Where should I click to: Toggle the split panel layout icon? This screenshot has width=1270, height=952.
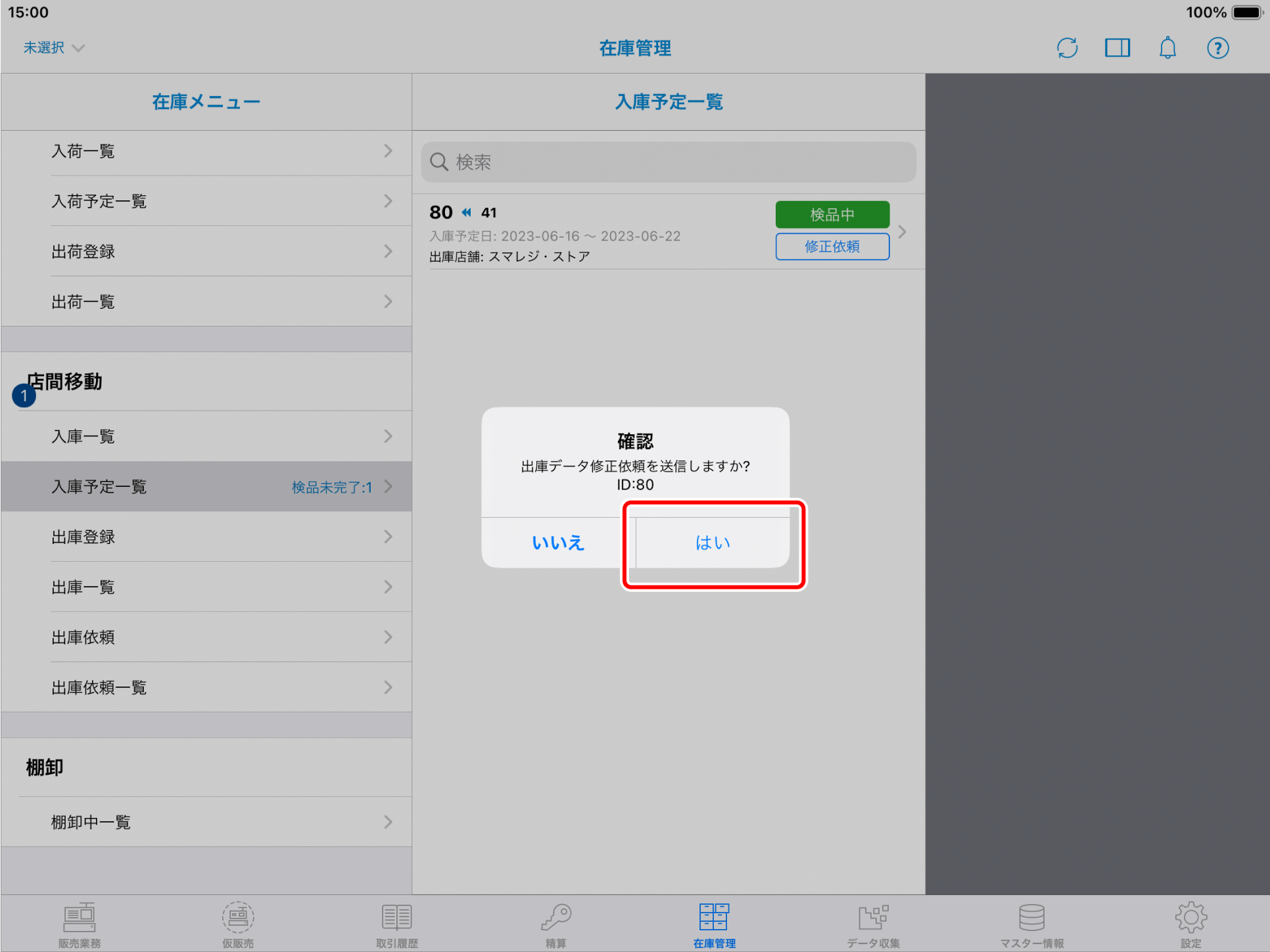click(x=1117, y=48)
